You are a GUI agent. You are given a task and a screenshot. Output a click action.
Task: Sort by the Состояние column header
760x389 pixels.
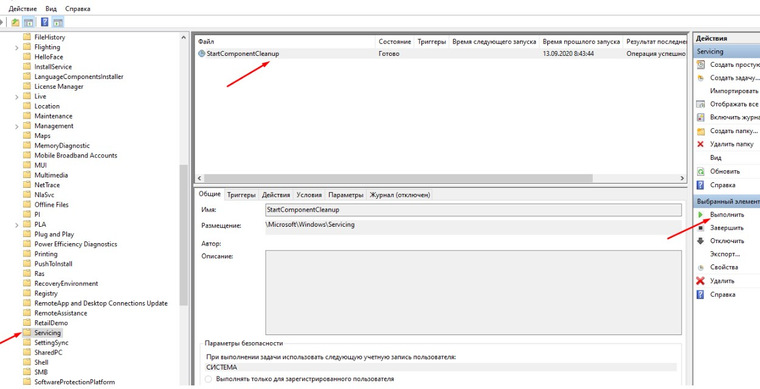click(x=395, y=42)
